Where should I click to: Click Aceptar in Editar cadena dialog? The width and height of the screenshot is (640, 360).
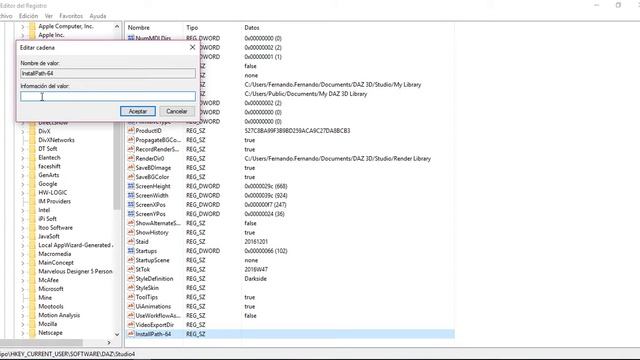[138, 111]
